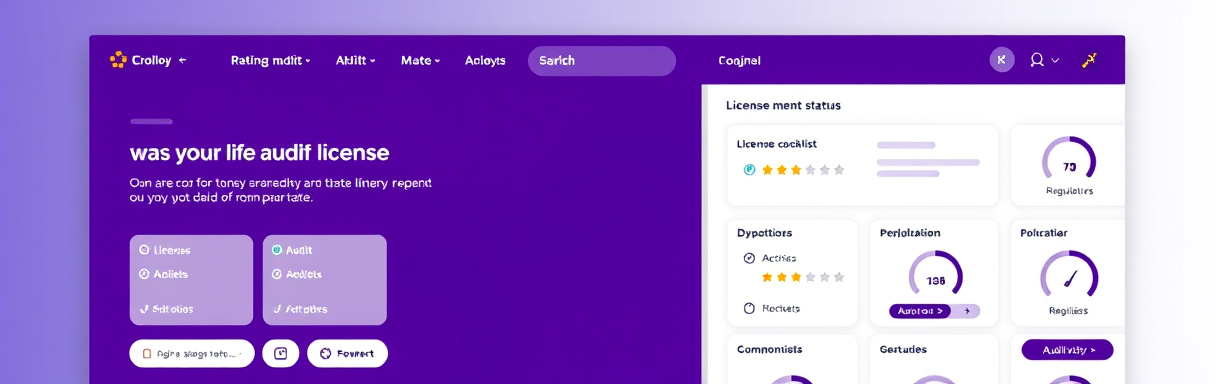
Task: Toggle the checkmark row in Audit card
Action: [299, 309]
